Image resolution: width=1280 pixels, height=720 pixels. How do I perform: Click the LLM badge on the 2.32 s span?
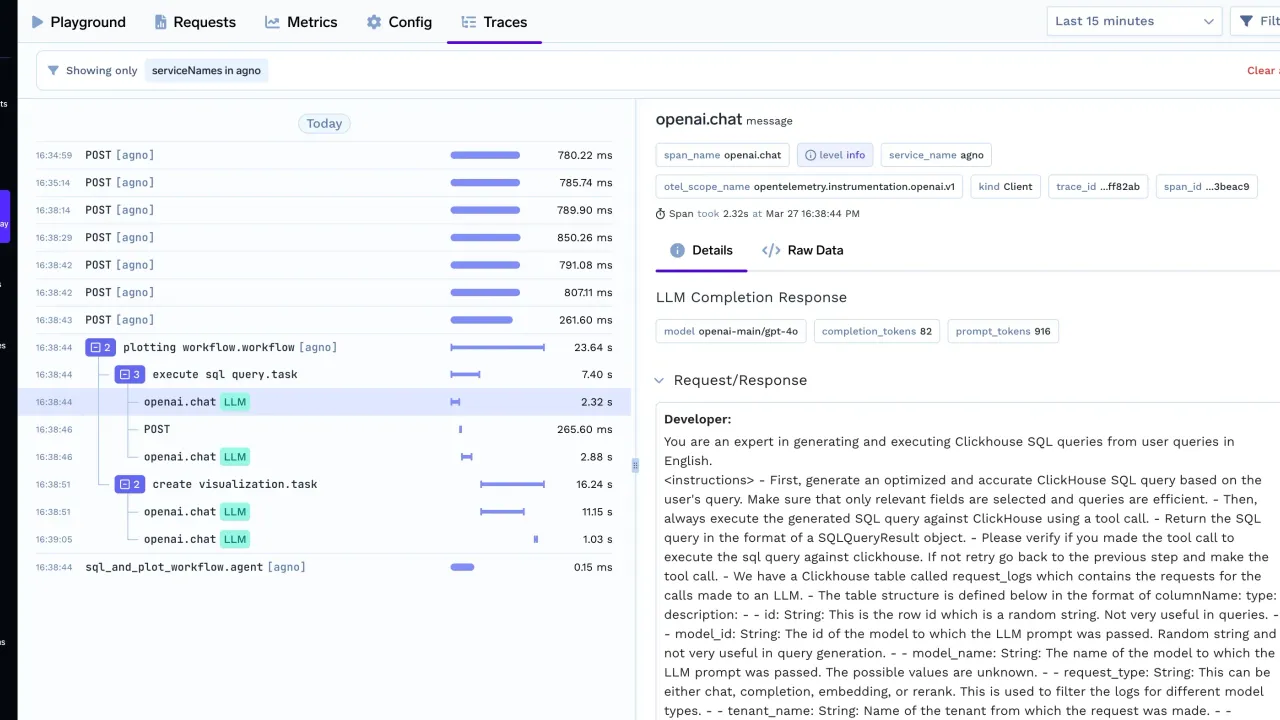(235, 402)
